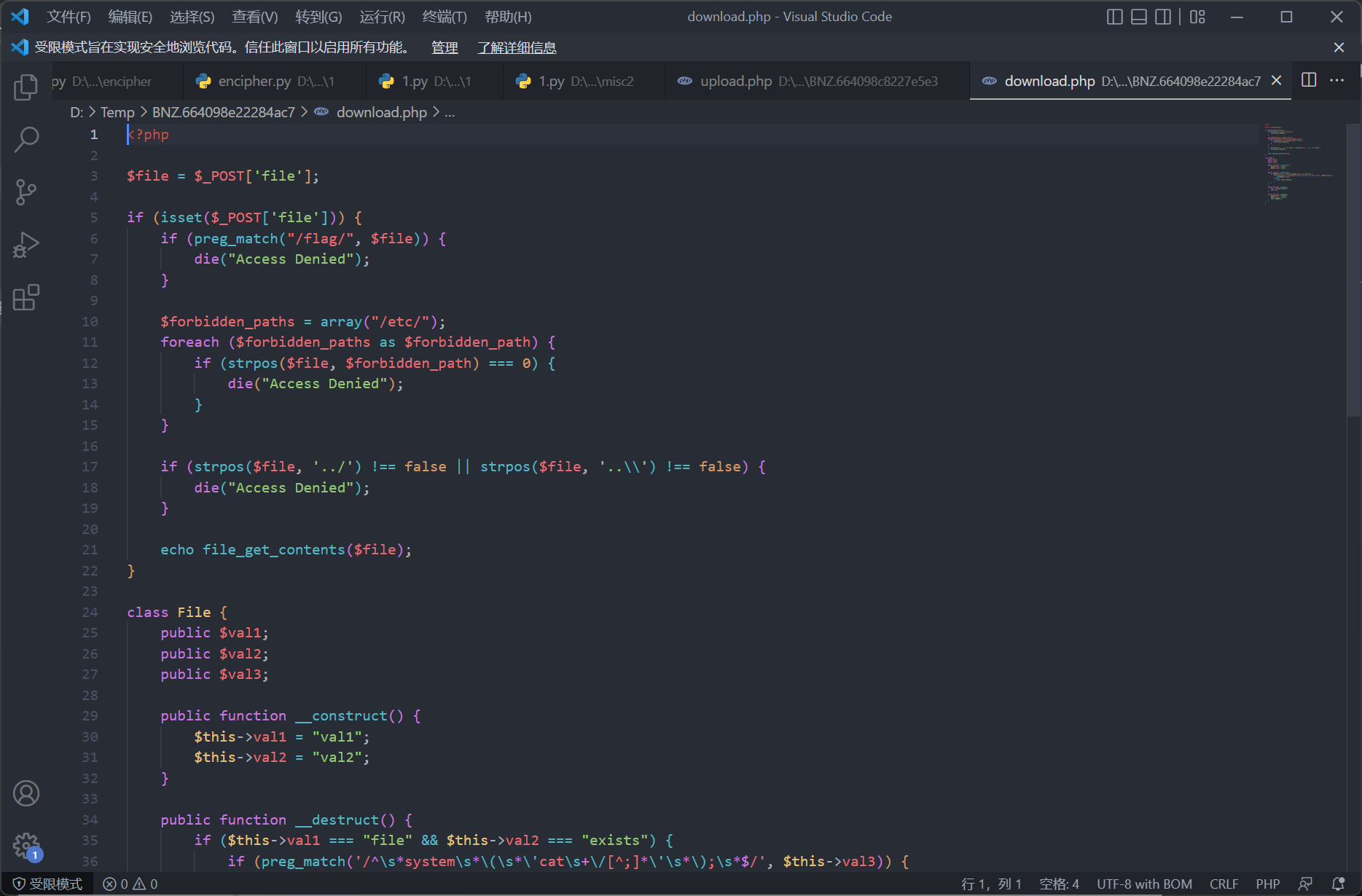Click the echo file_get_contents line
The height and width of the screenshot is (896, 1362).
coord(286,550)
